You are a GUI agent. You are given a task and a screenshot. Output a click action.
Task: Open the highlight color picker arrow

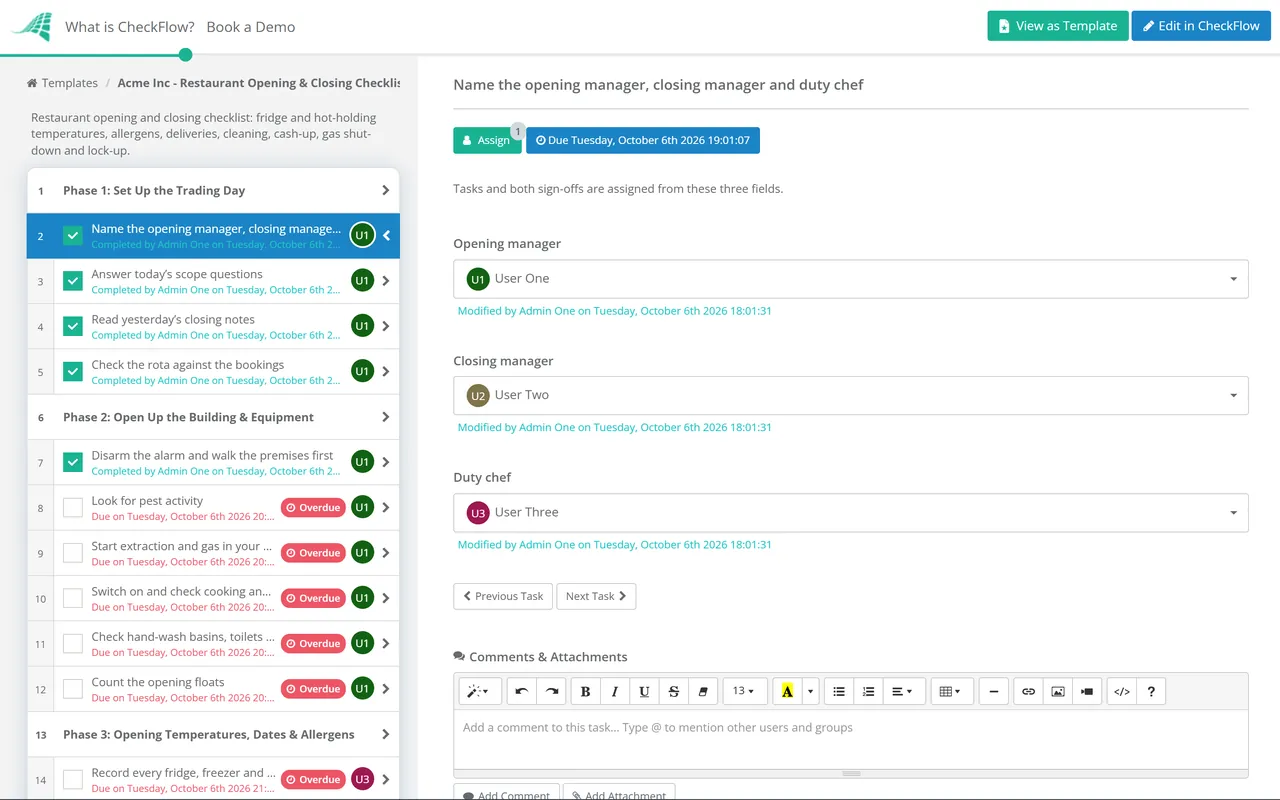811,691
